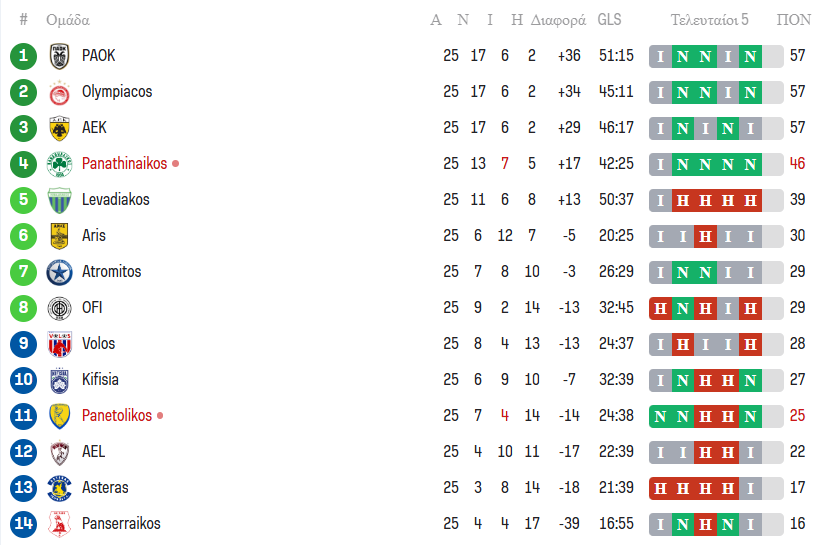Viewport: 816px width, 545px height.
Task: Open the Panetolikos team link
Action: [x=117, y=416]
